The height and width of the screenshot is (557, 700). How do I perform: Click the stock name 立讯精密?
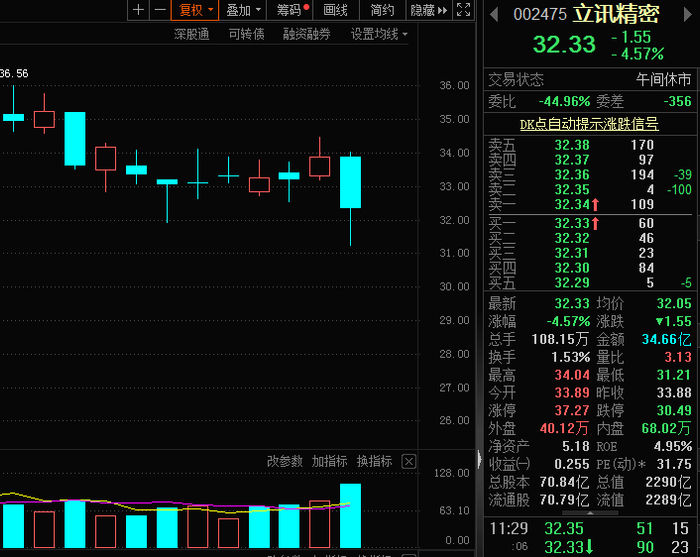click(616, 14)
